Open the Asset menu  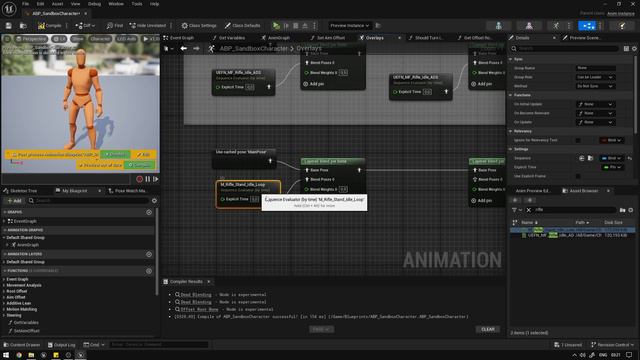click(57, 4)
